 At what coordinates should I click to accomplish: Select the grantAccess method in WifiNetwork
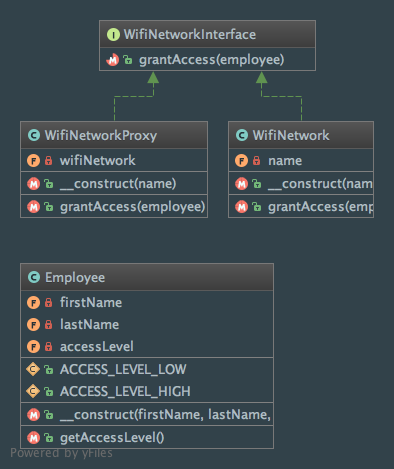pyautogui.click(x=320, y=207)
